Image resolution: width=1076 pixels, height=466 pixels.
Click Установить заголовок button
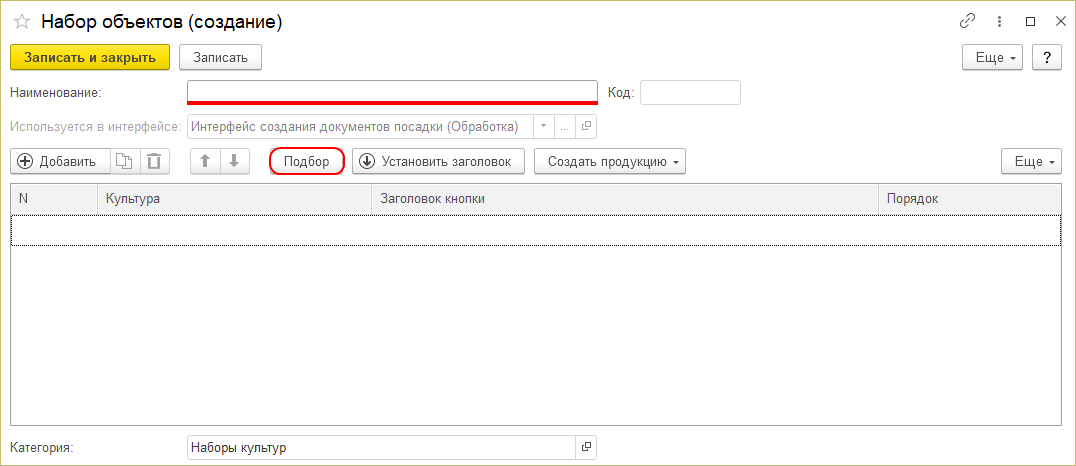pyautogui.click(x=438, y=161)
